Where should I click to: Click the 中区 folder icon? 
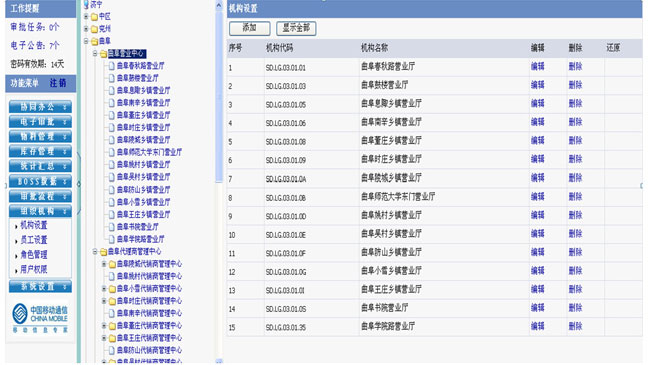click(x=94, y=17)
